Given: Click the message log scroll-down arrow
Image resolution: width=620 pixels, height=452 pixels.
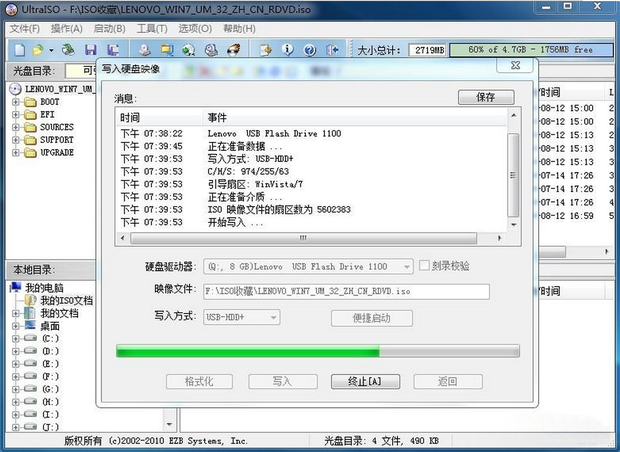Looking at the screenshot, I should 513,225.
